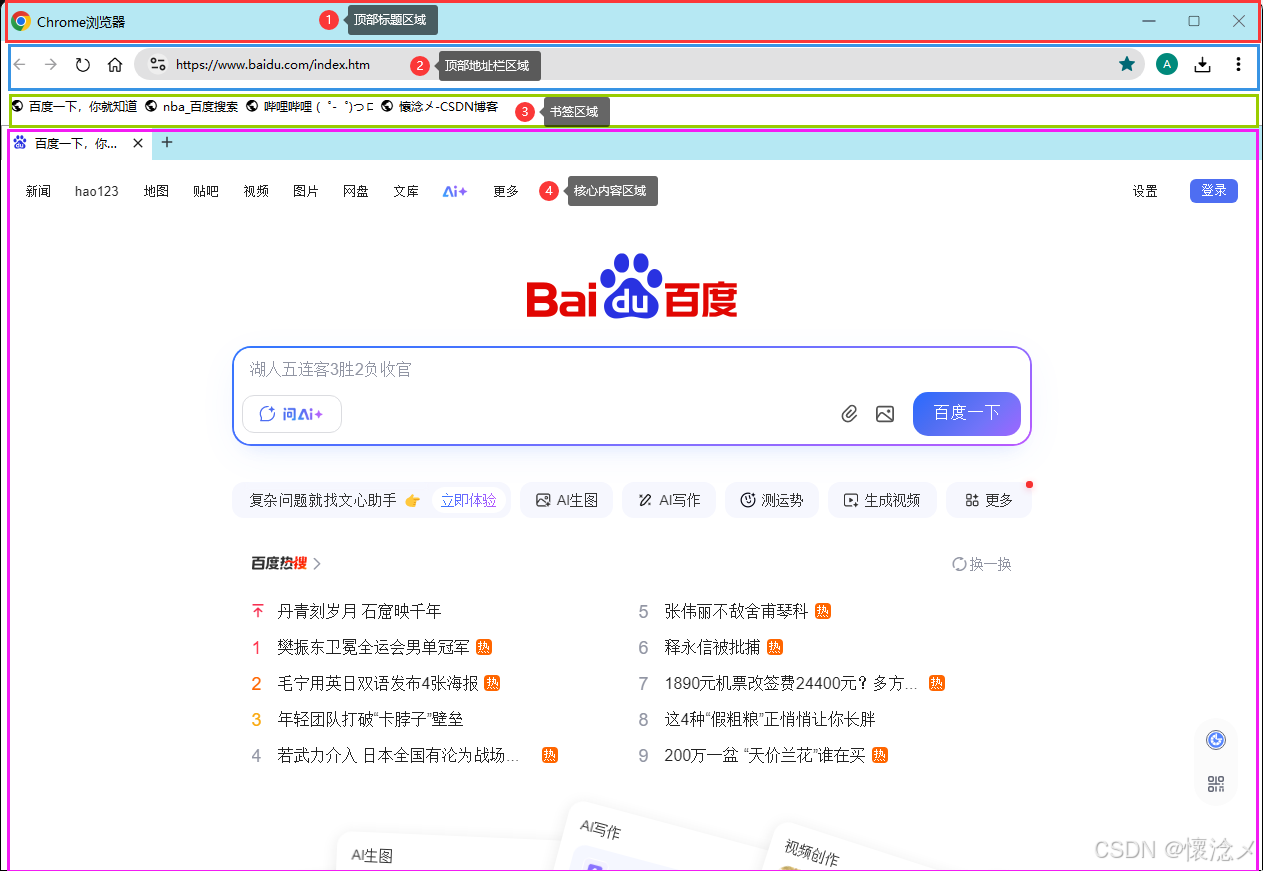The width and height of the screenshot is (1263, 871).
Task: Open the 文库 navigation link
Action: click(406, 191)
